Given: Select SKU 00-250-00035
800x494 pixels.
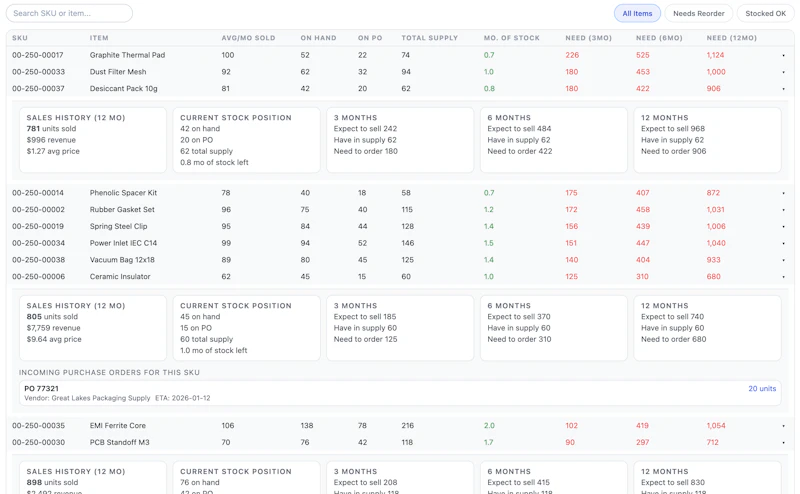Looking at the screenshot, I should coord(38,426).
